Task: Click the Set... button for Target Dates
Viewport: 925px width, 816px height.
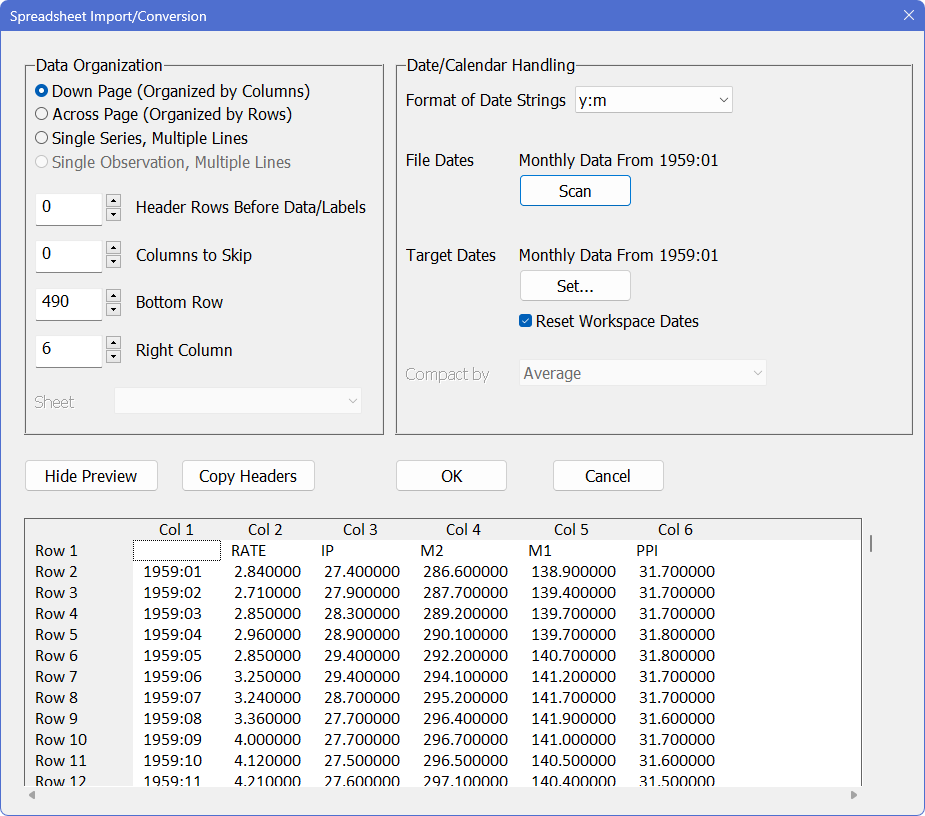Action: tap(575, 286)
